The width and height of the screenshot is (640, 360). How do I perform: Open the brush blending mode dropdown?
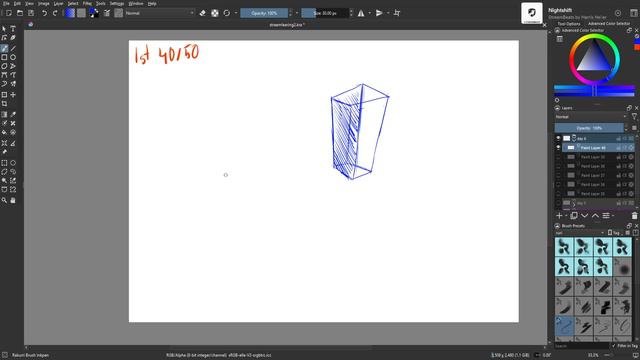pos(160,13)
